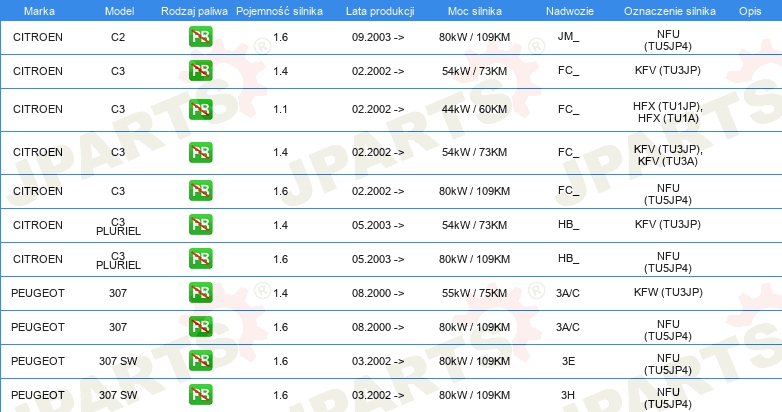Click the Nadwozie column header

point(570,11)
